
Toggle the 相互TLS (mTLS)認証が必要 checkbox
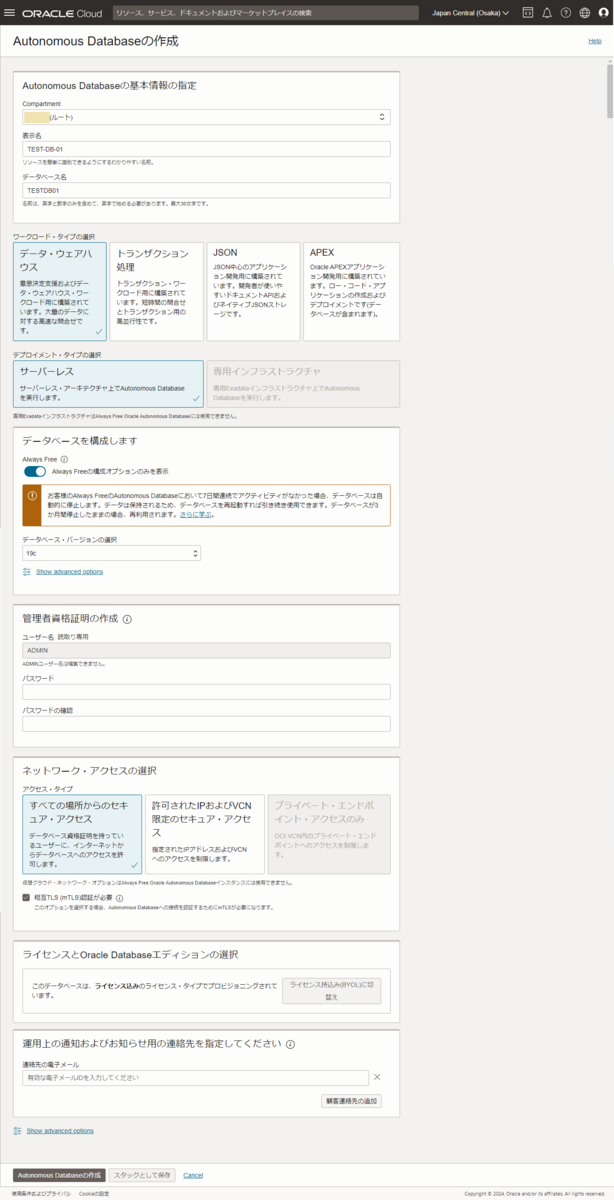pos(27,898)
